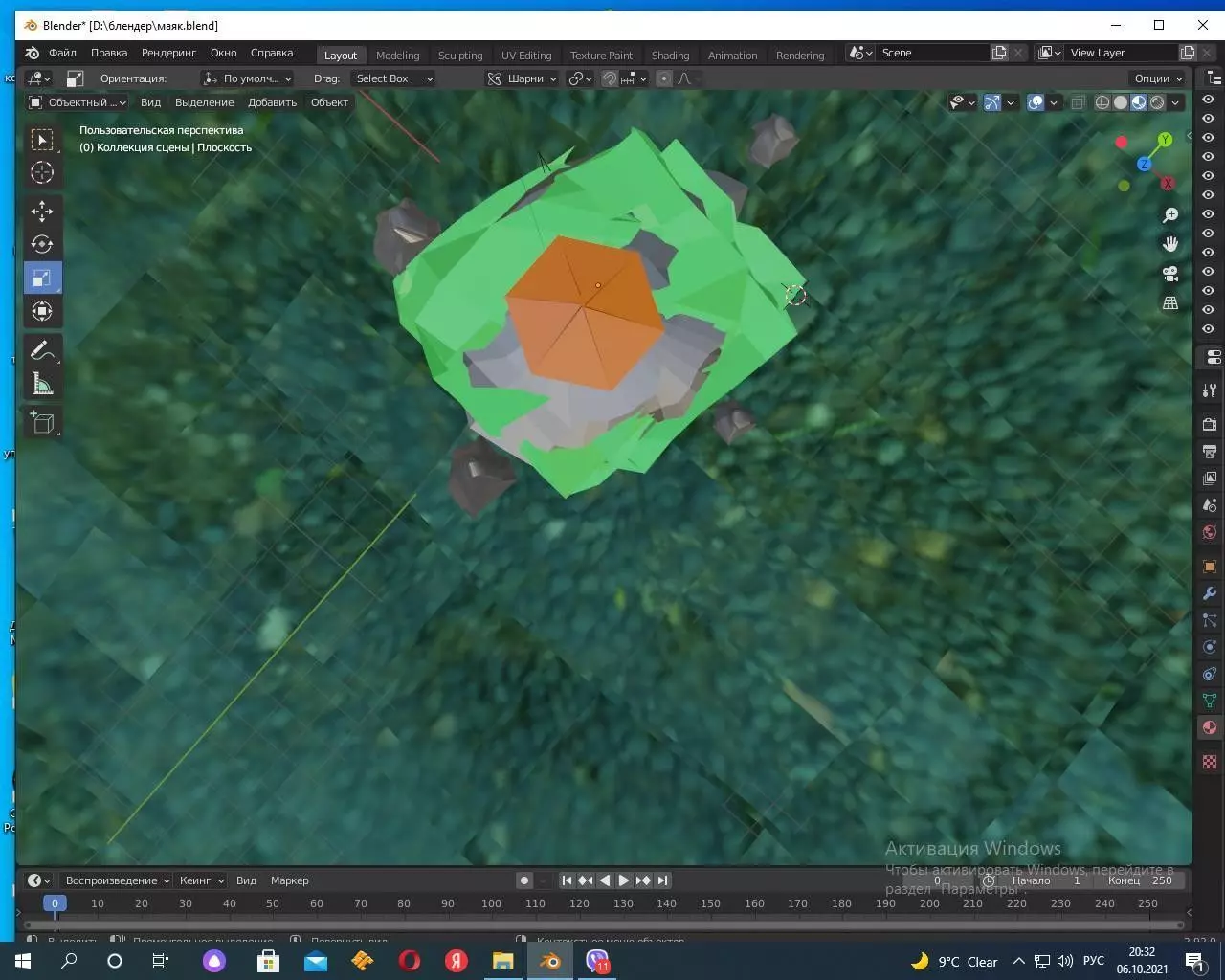Toggle proportional editing in the header
1225x980 pixels.
click(664, 78)
